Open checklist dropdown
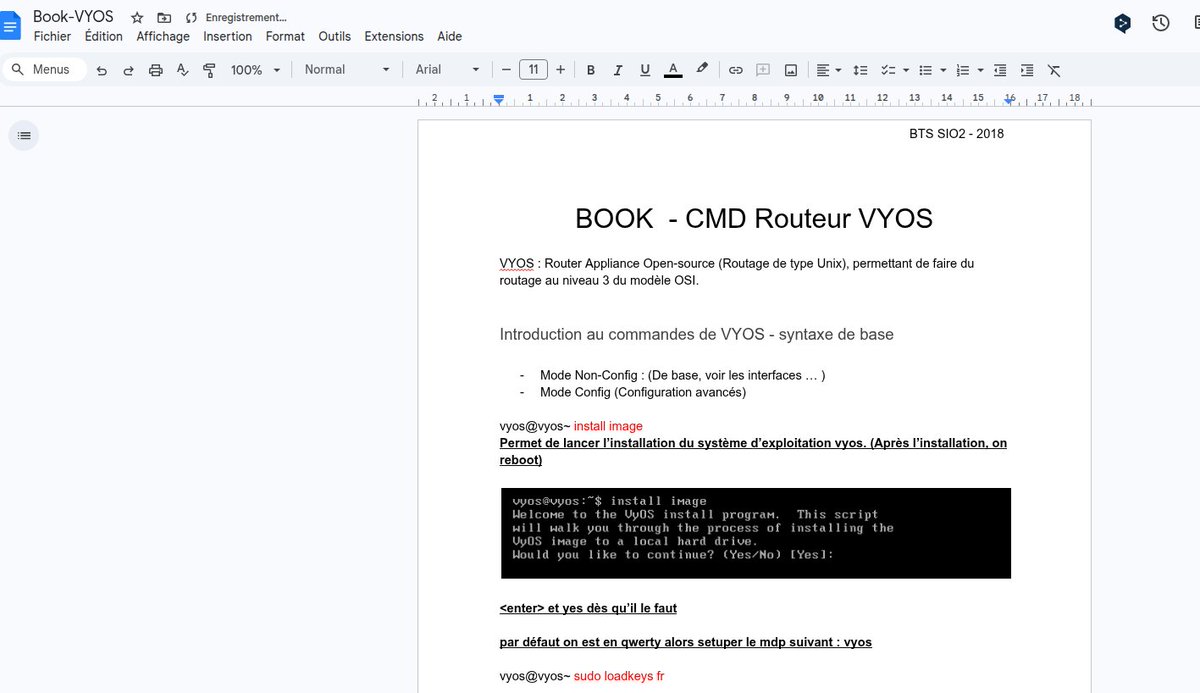This screenshot has height=693, width=1200. pyautogui.click(x=894, y=70)
